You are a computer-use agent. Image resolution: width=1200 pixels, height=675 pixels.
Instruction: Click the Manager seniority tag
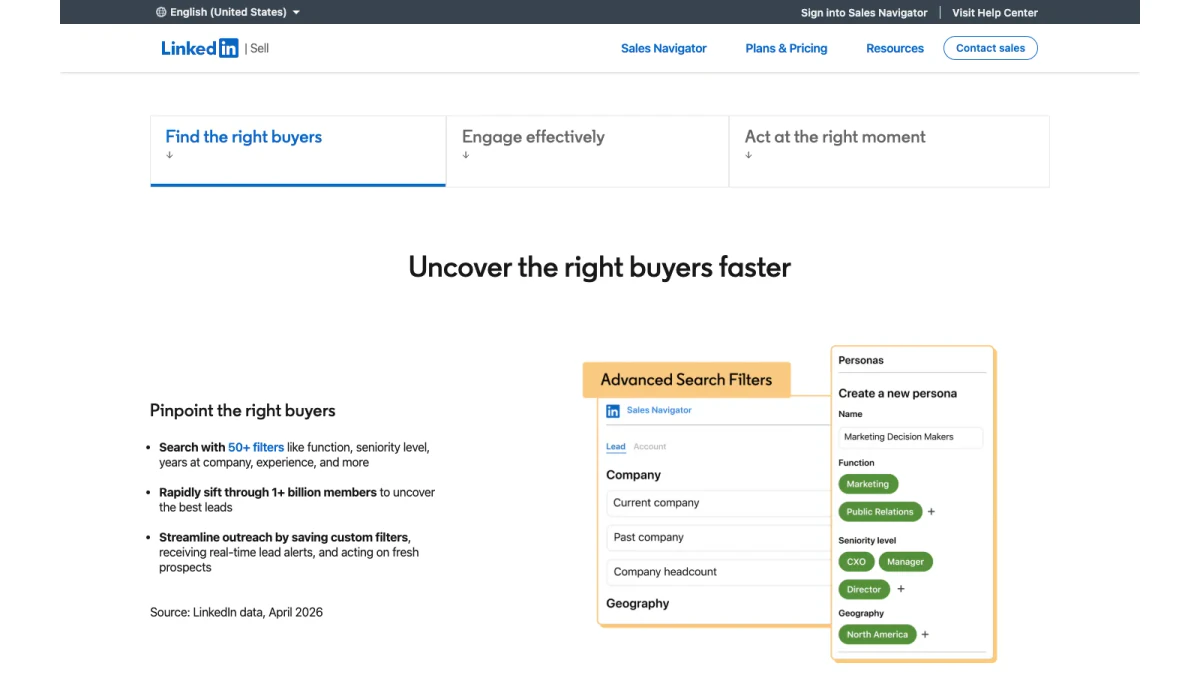(905, 562)
